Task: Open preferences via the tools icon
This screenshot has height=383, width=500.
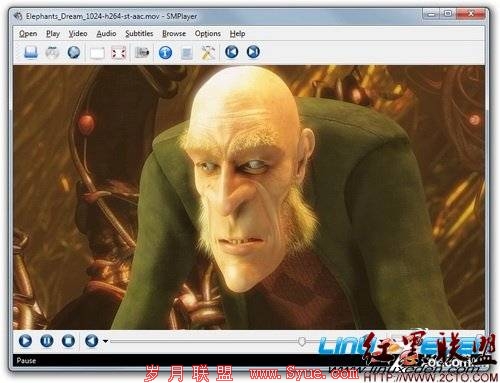Action: [x=208, y=52]
